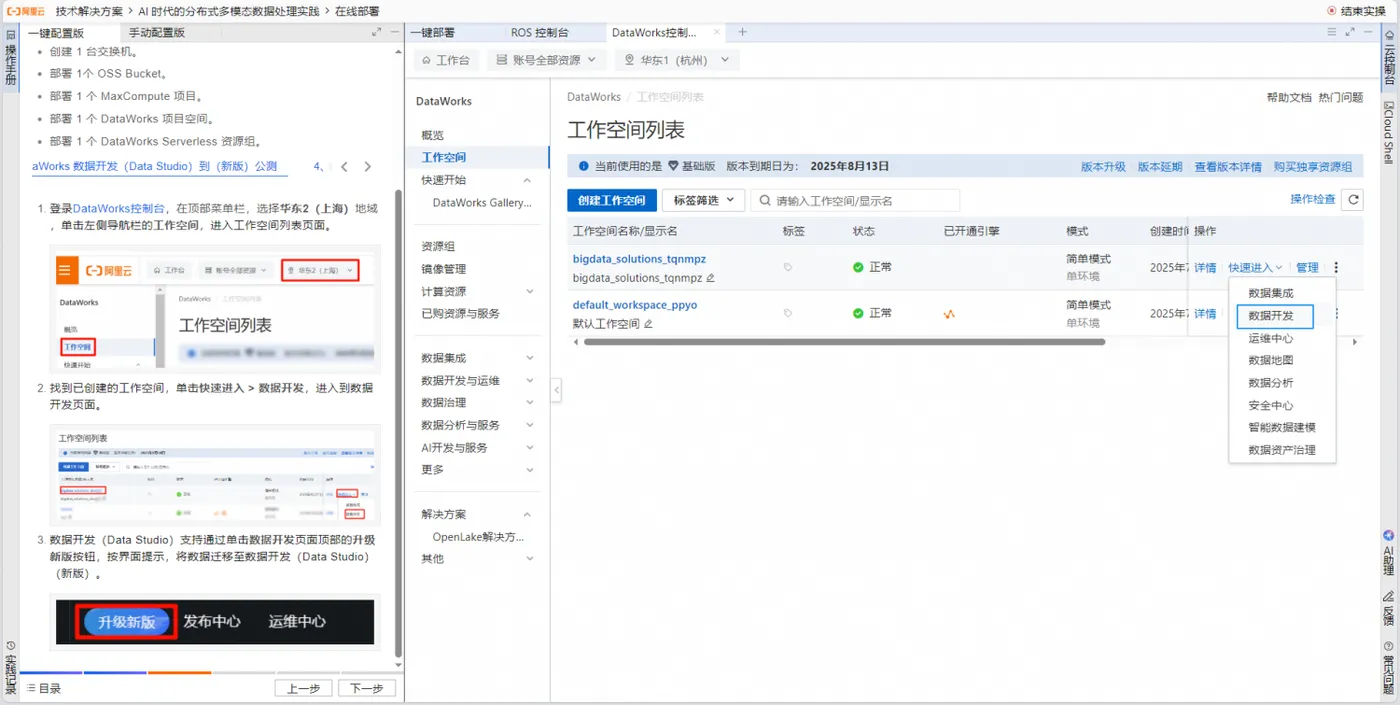Click 购买独享资源组 link
This screenshot has width=1400, height=705.
[1313, 167]
